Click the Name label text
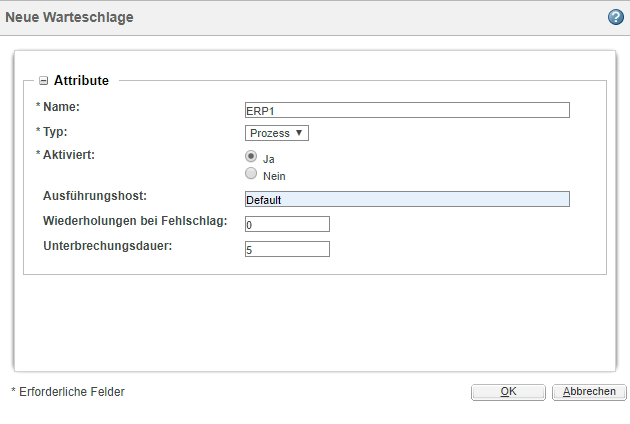Image resolution: width=630 pixels, height=424 pixels. [x=62, y=106]
